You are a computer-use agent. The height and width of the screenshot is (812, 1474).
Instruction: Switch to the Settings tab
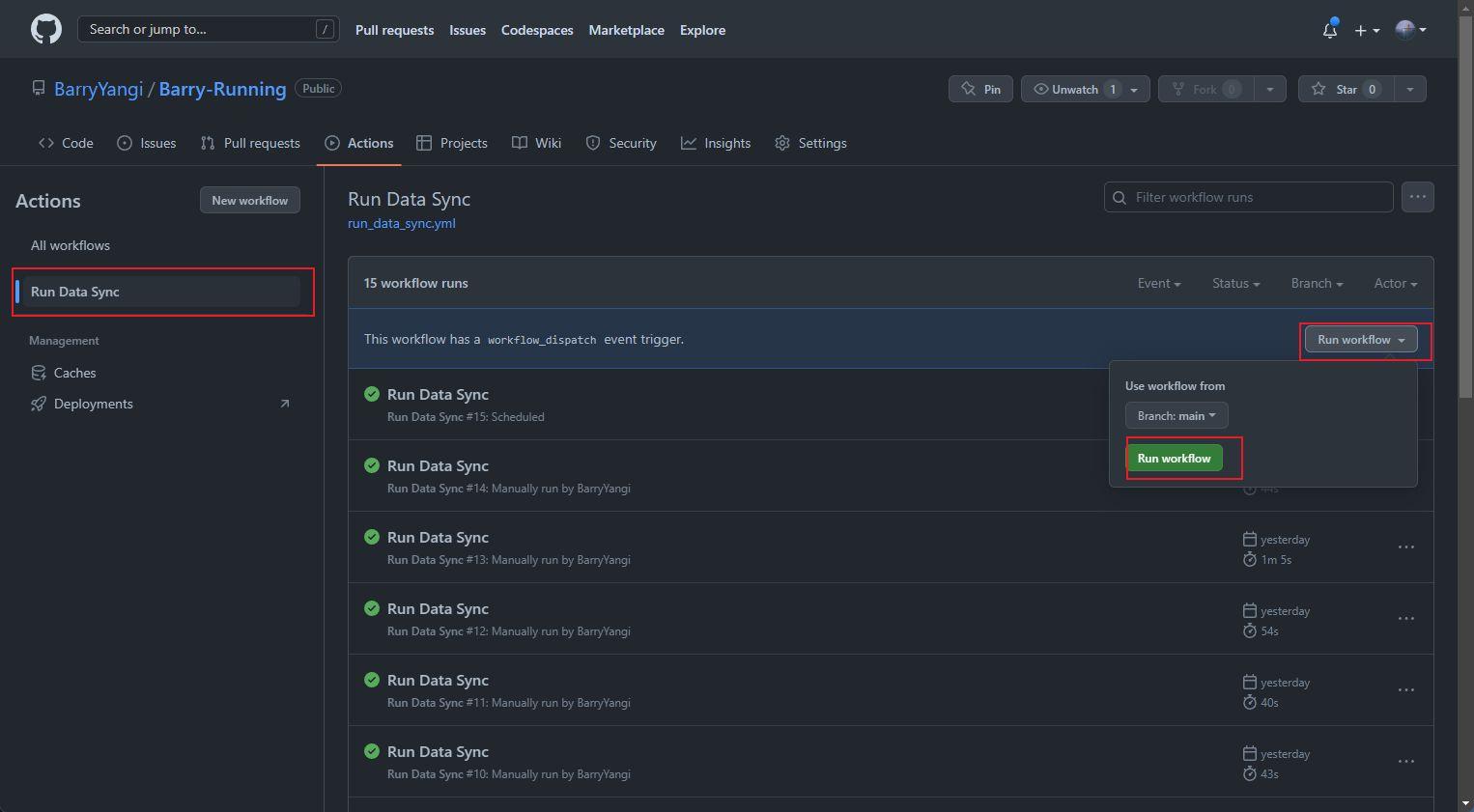coord(810,143)
